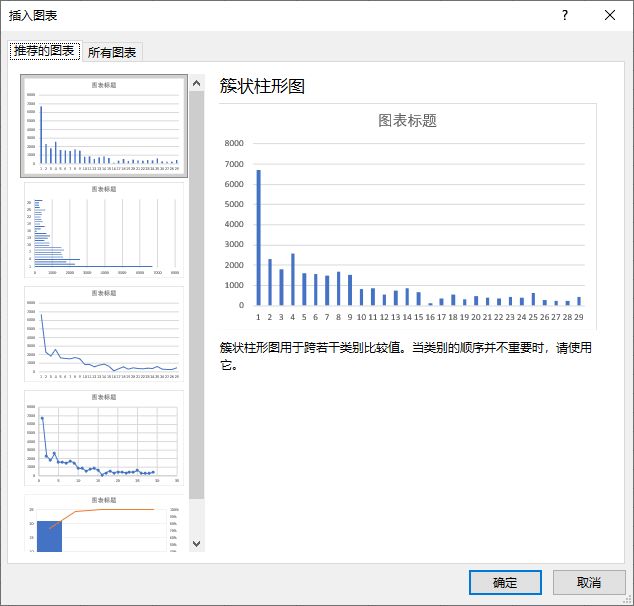The image size is (634, 606).
Task: Close the 插入图表 dialog with X
Action: [x=610, y=15]
